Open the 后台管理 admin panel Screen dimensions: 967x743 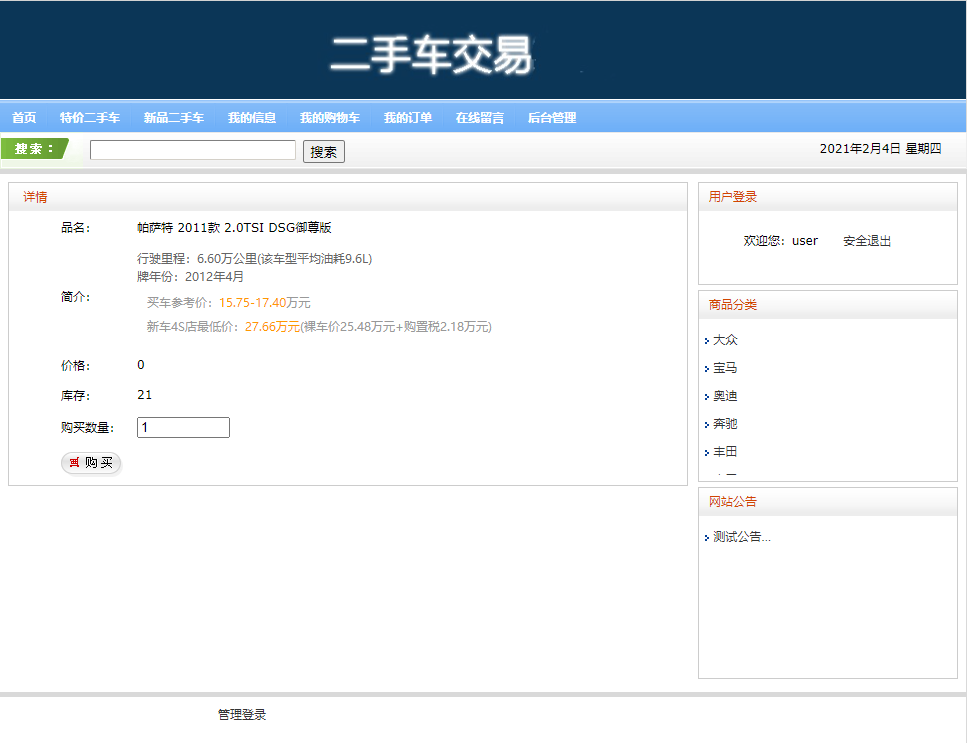[552, 117]
